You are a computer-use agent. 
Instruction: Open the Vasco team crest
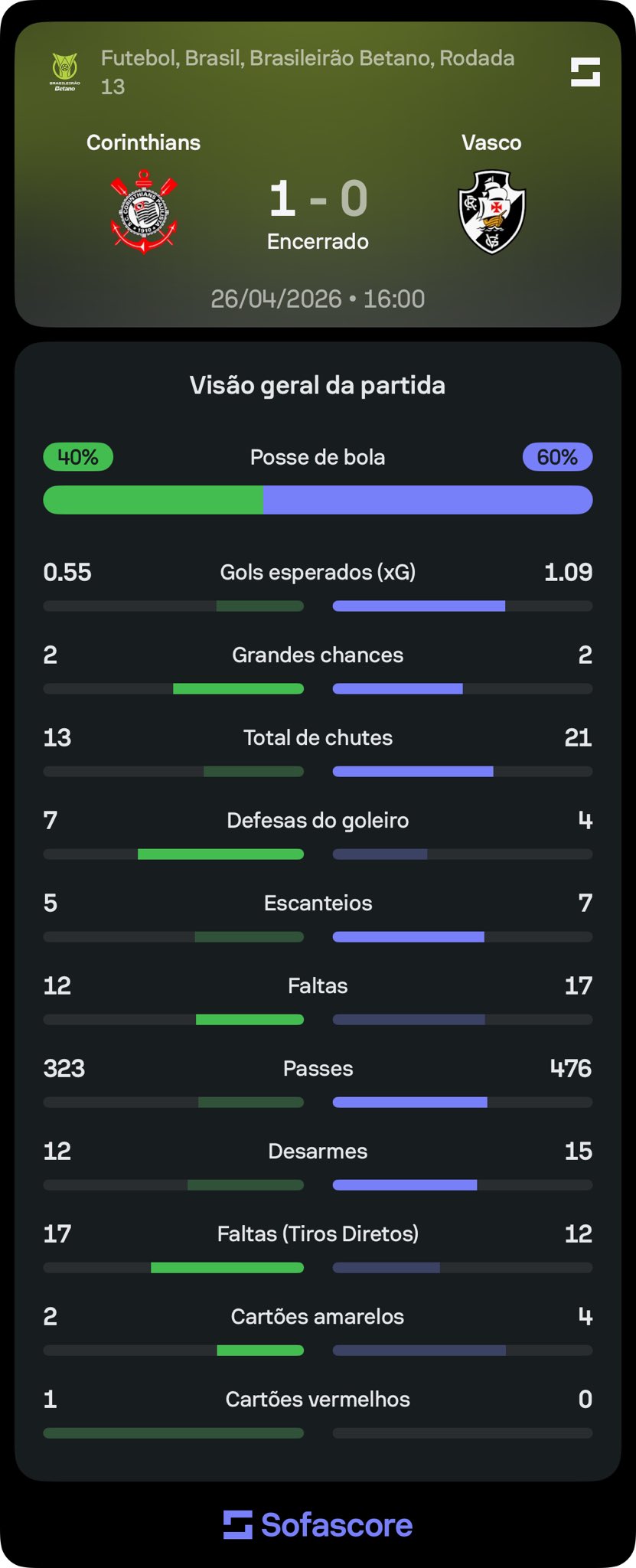coord(491,212)
